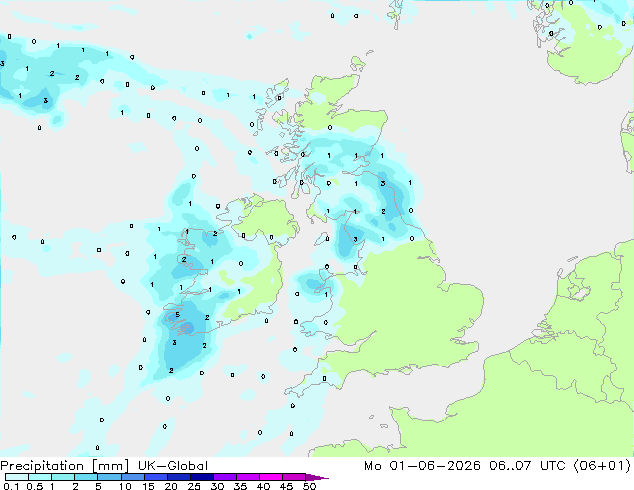Select the 0.5–1 mm legend swatch

tap(40, 477)
